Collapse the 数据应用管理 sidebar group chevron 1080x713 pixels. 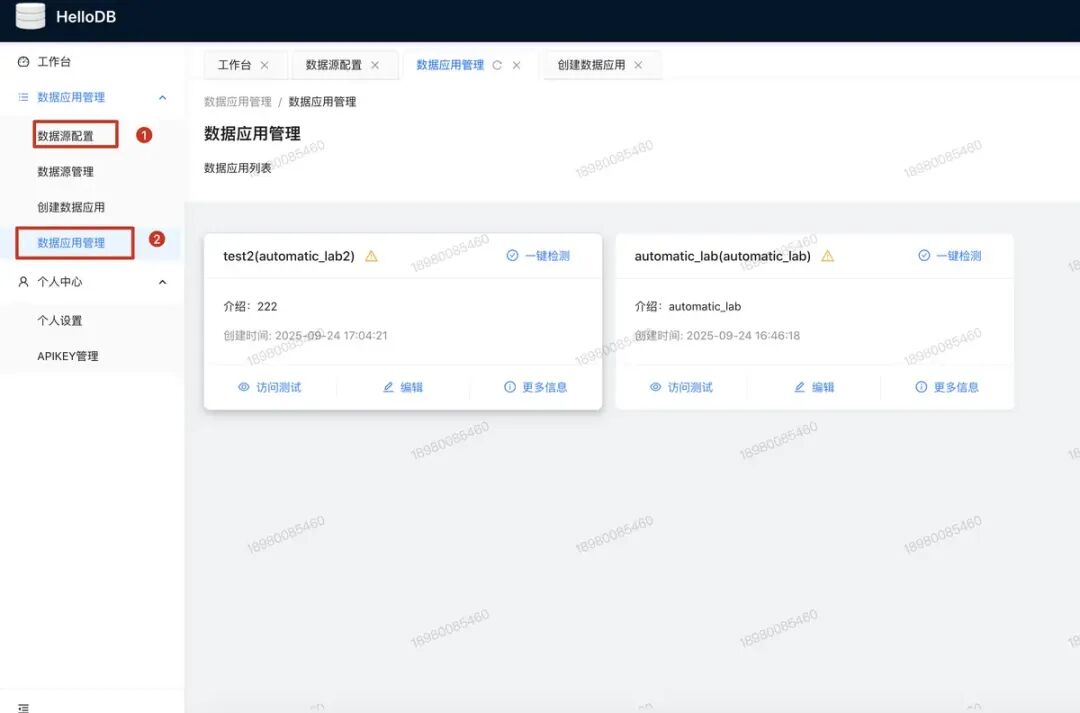point(163,97)
